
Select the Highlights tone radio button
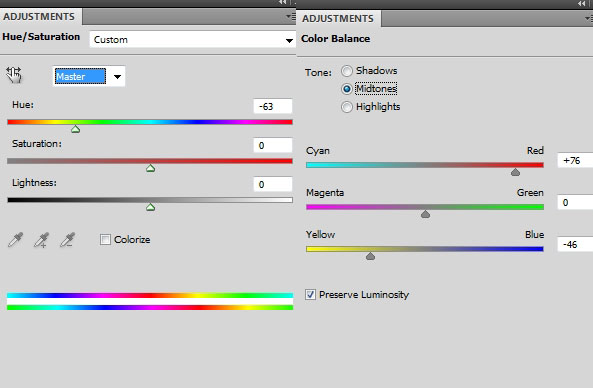(x=346, y=107)
